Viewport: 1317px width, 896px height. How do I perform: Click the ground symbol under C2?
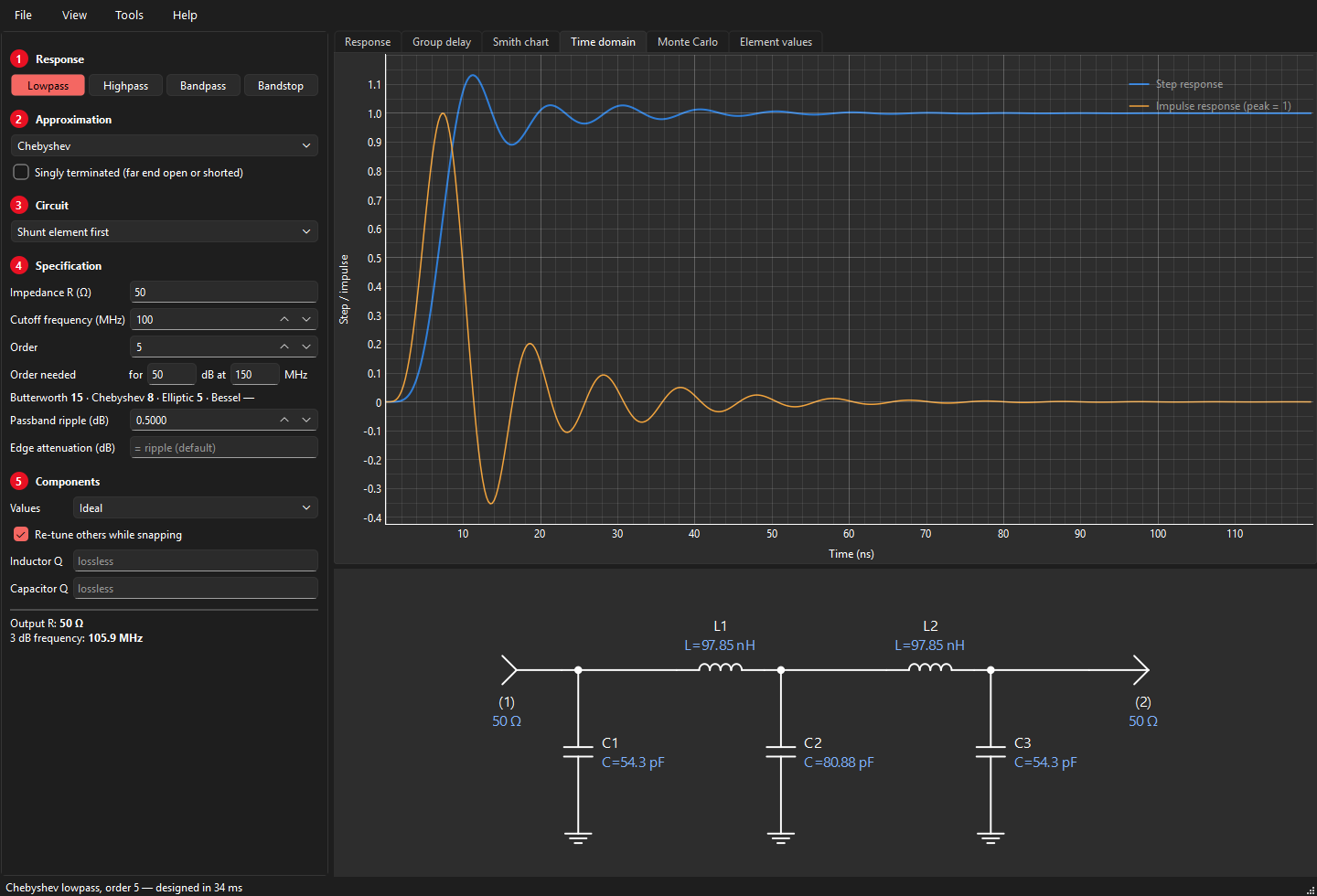pos(780,837)
